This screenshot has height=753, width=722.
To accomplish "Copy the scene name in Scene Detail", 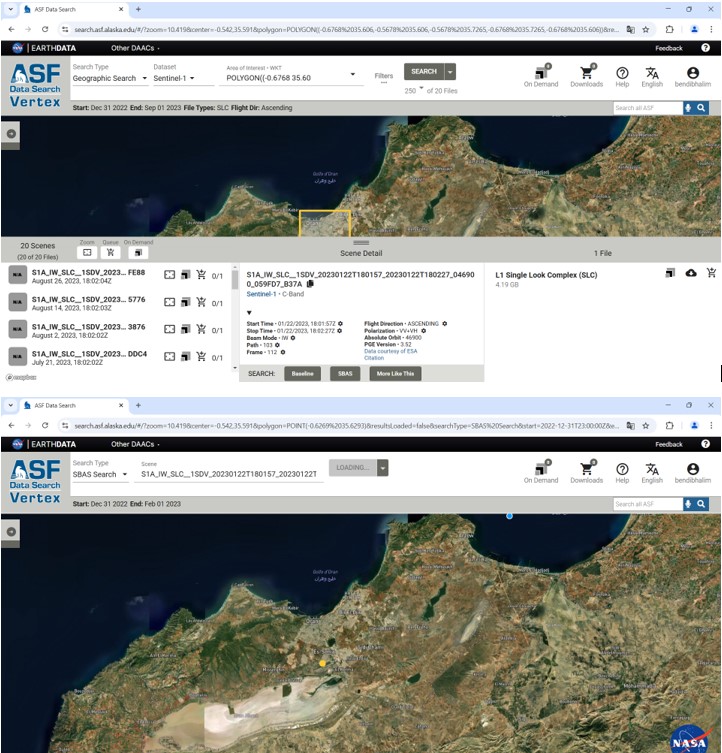I will coord(310,284).
